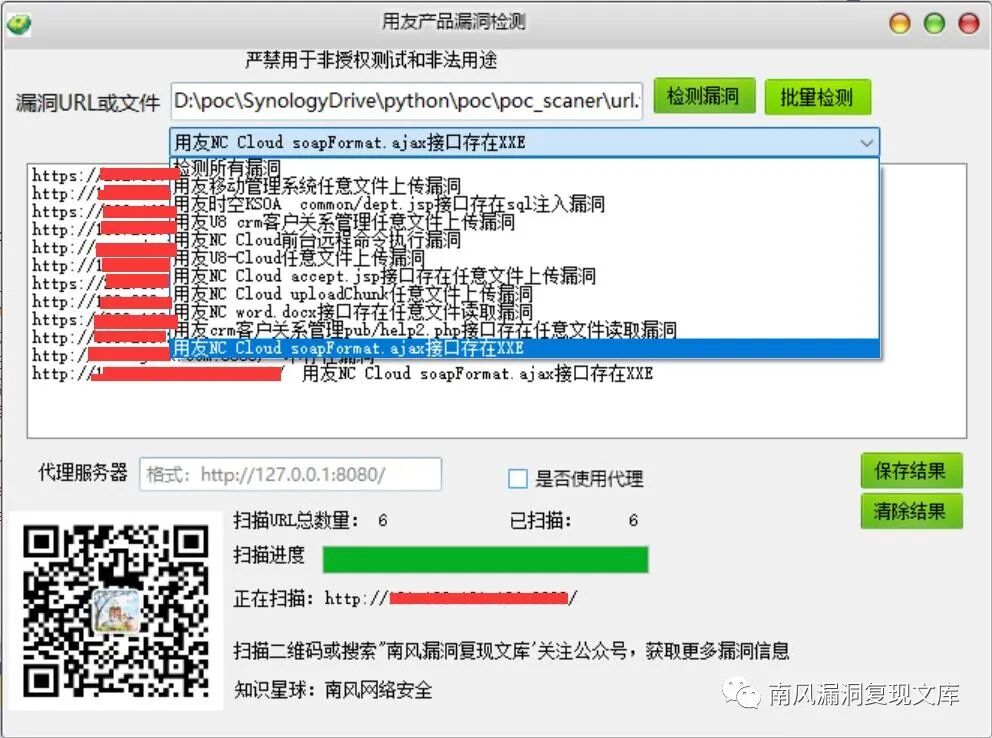The image size is (992, 738).
Task: Click the green 检测漏洞 button
Action: tap(704, 96)
